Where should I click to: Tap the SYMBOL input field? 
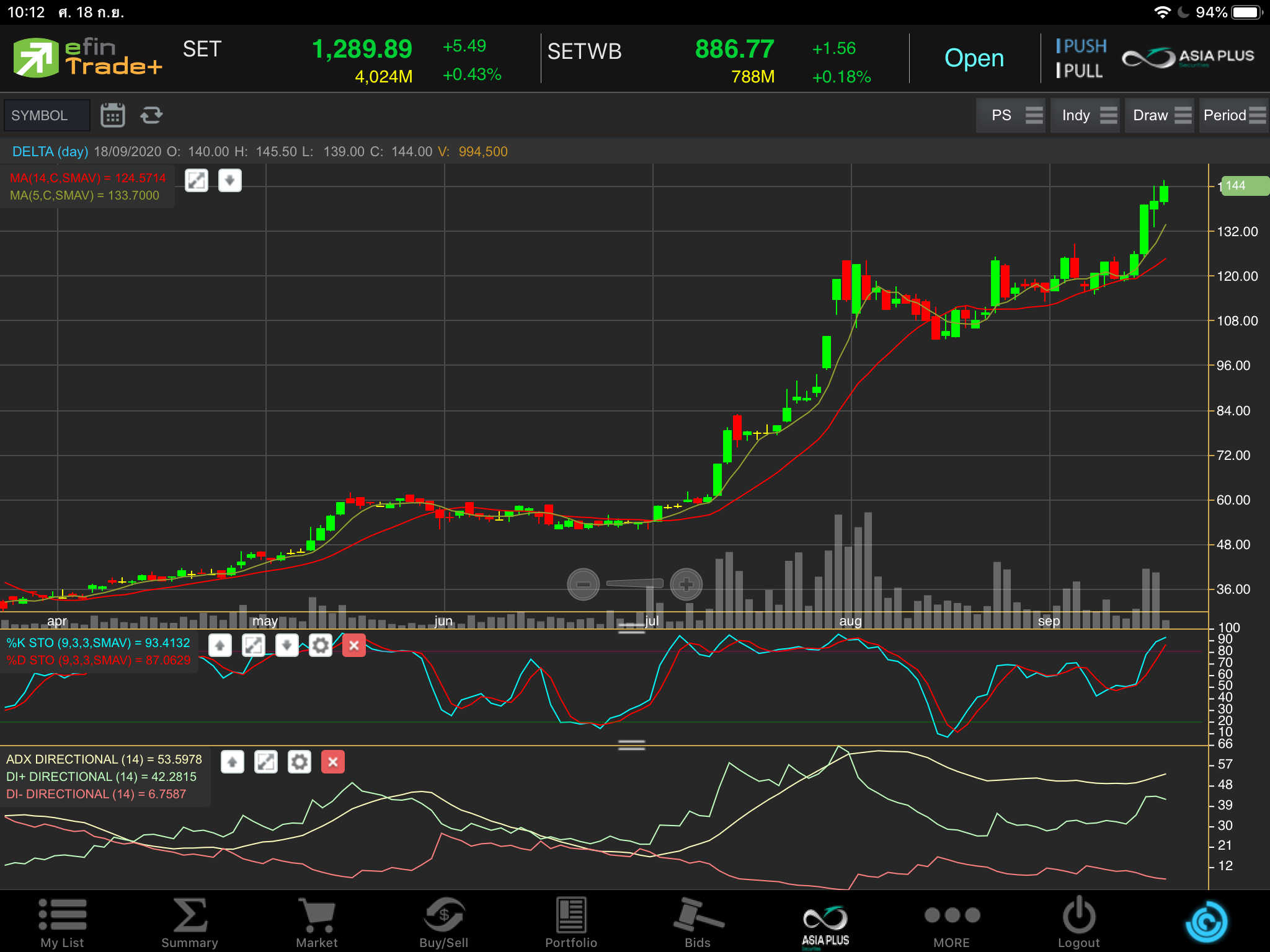[47, 115]
